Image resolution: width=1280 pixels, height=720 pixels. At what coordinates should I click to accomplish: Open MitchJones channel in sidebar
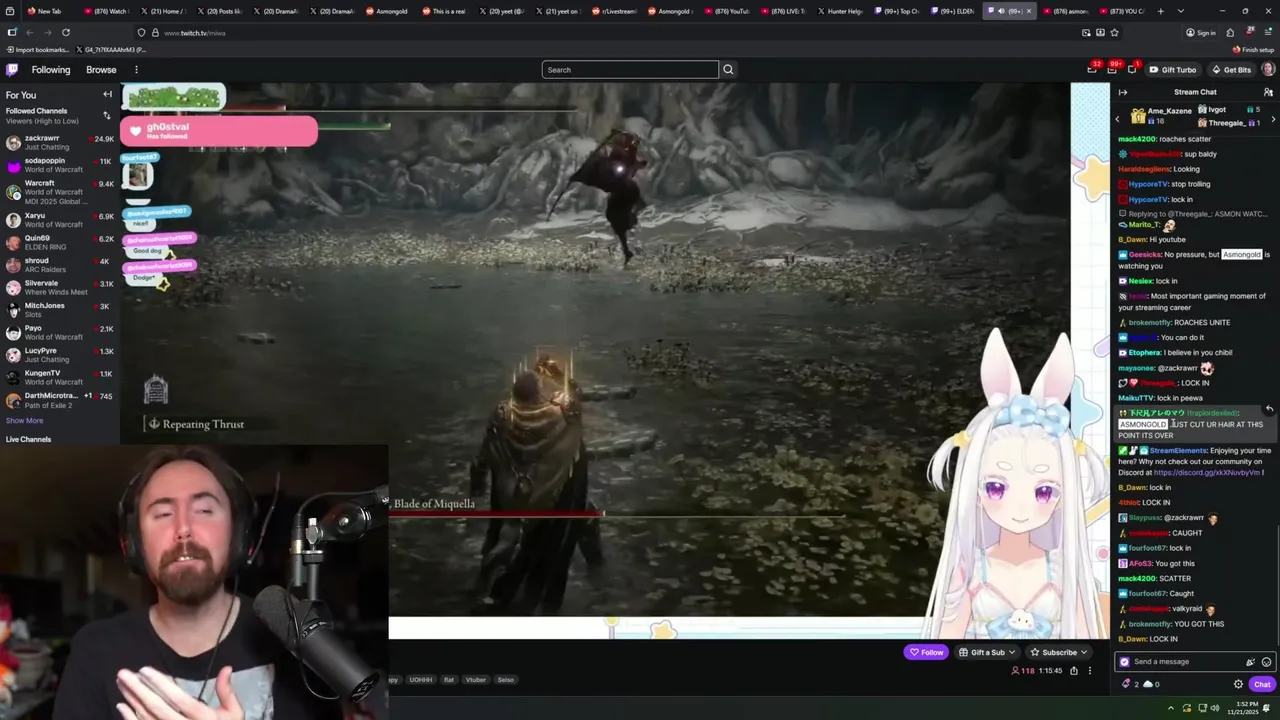point(60,310)
